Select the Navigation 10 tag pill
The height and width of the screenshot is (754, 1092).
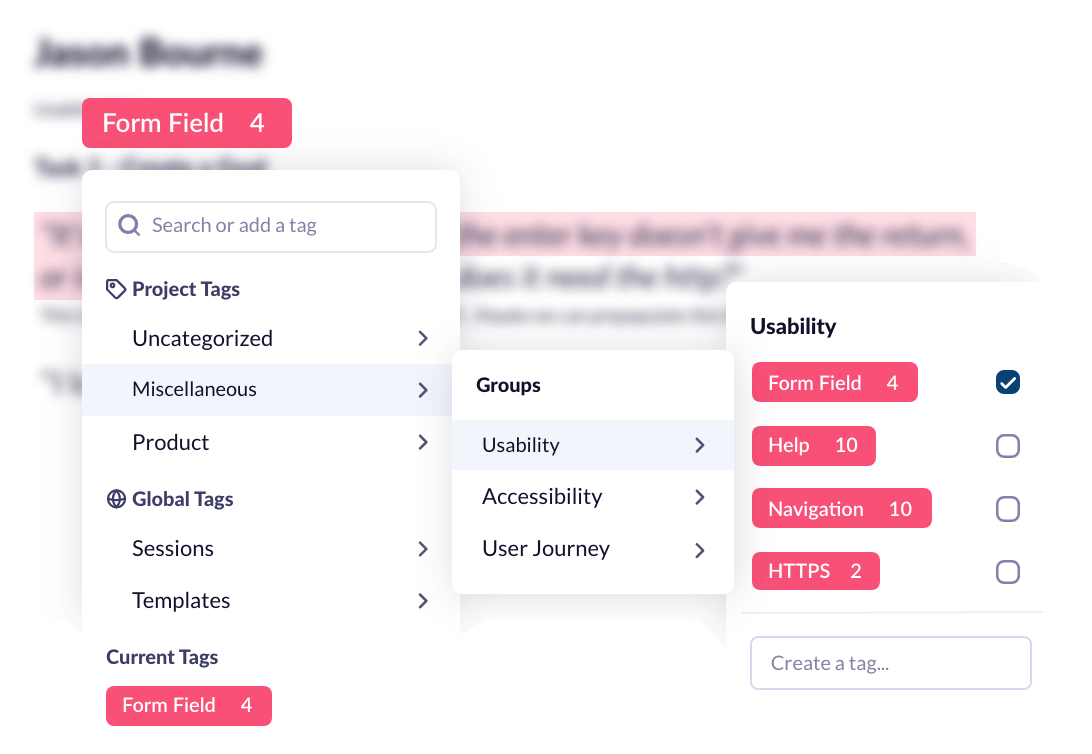pos(841,508)
